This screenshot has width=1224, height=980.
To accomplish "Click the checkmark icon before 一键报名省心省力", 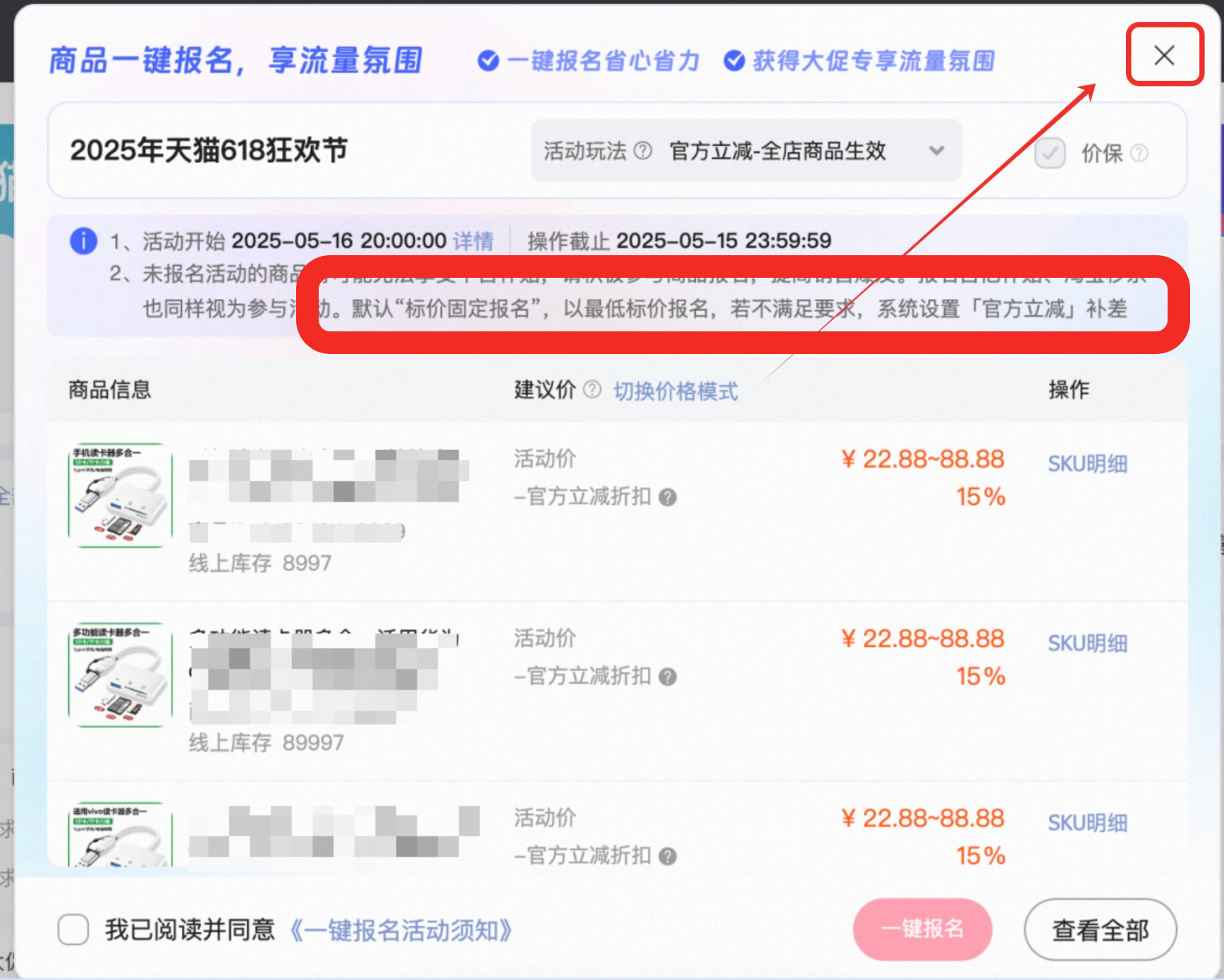I will pyautogui.click(x=488, y=61).
